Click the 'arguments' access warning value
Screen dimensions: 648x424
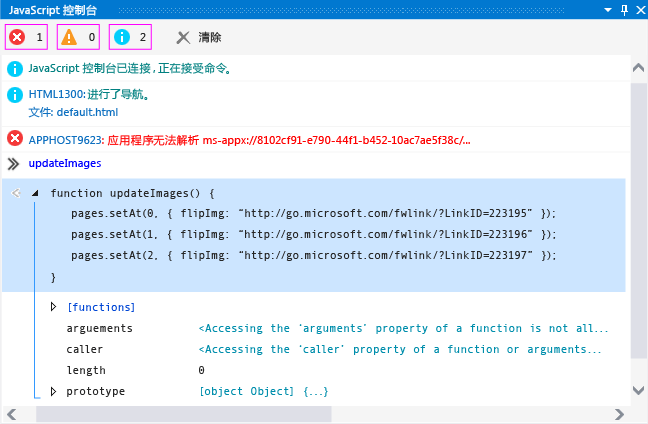coord(403,328)
